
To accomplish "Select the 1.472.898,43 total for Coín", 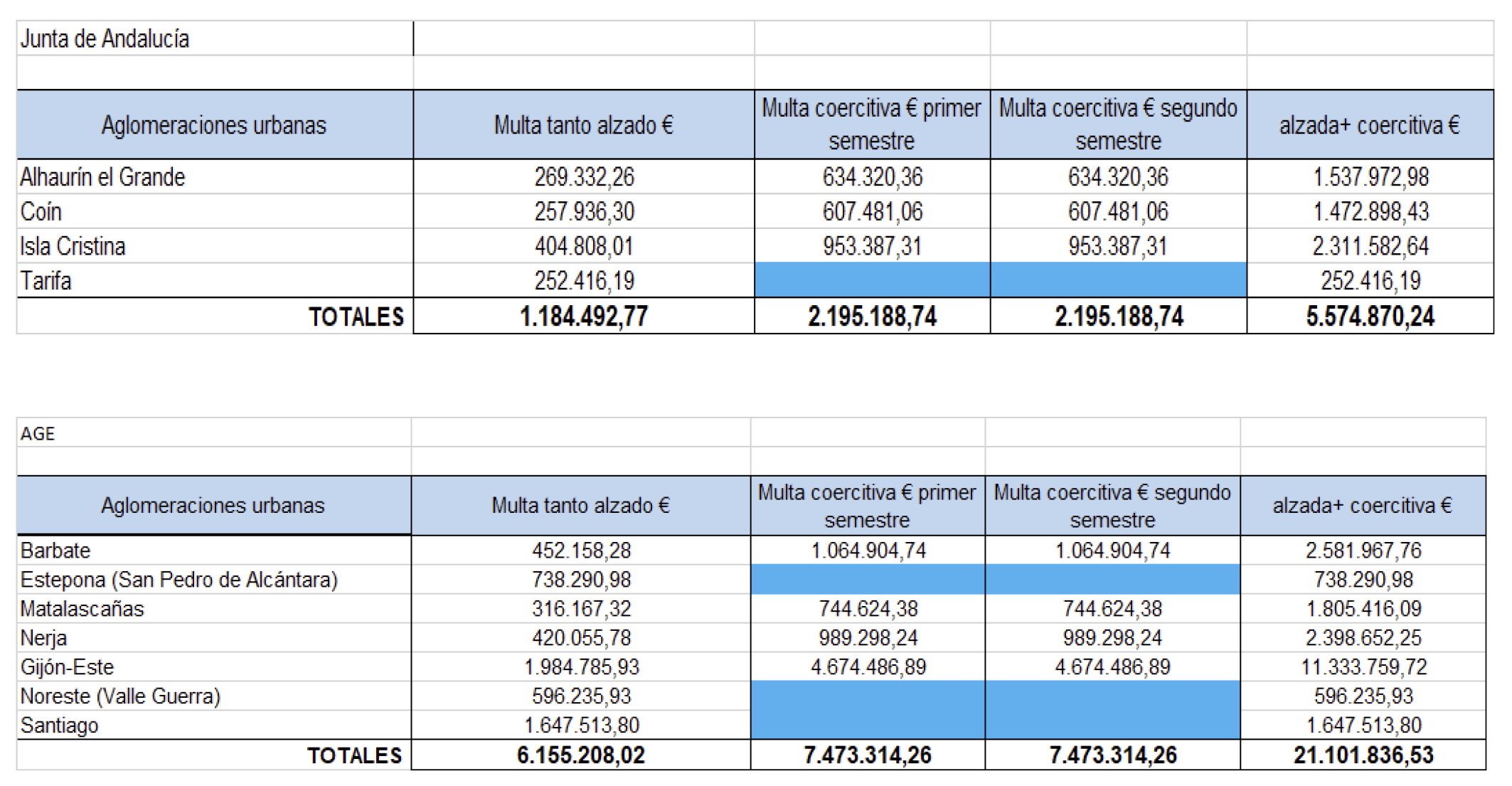I will pos(1370,211).
